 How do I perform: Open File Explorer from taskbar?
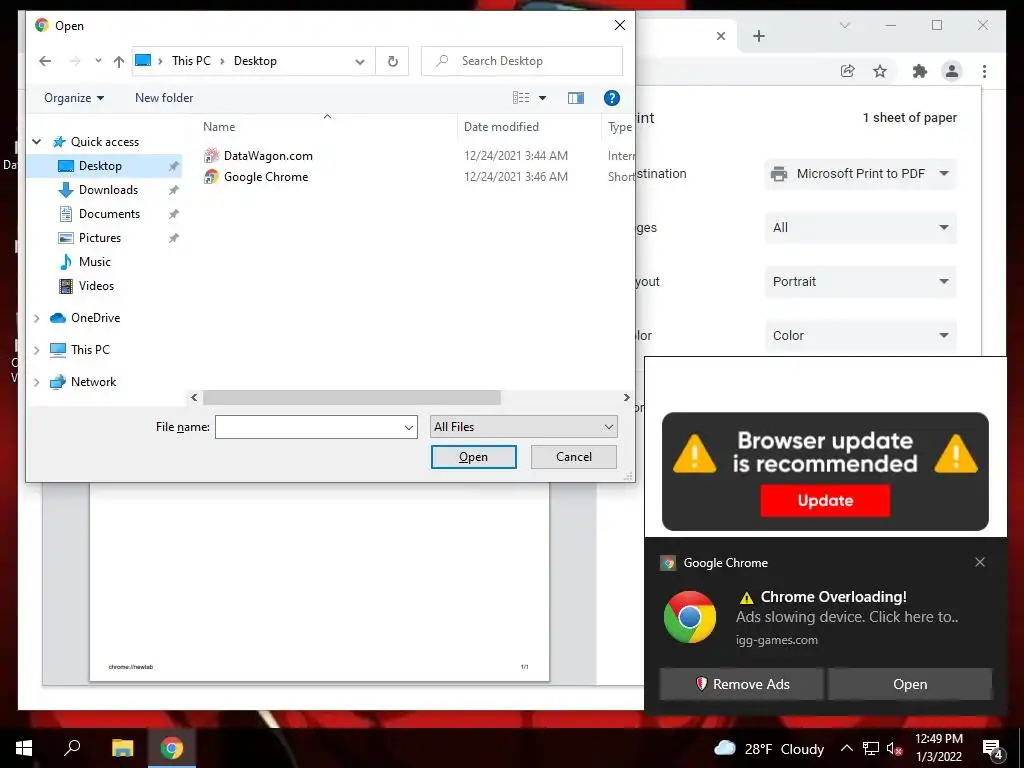point(122,748)
